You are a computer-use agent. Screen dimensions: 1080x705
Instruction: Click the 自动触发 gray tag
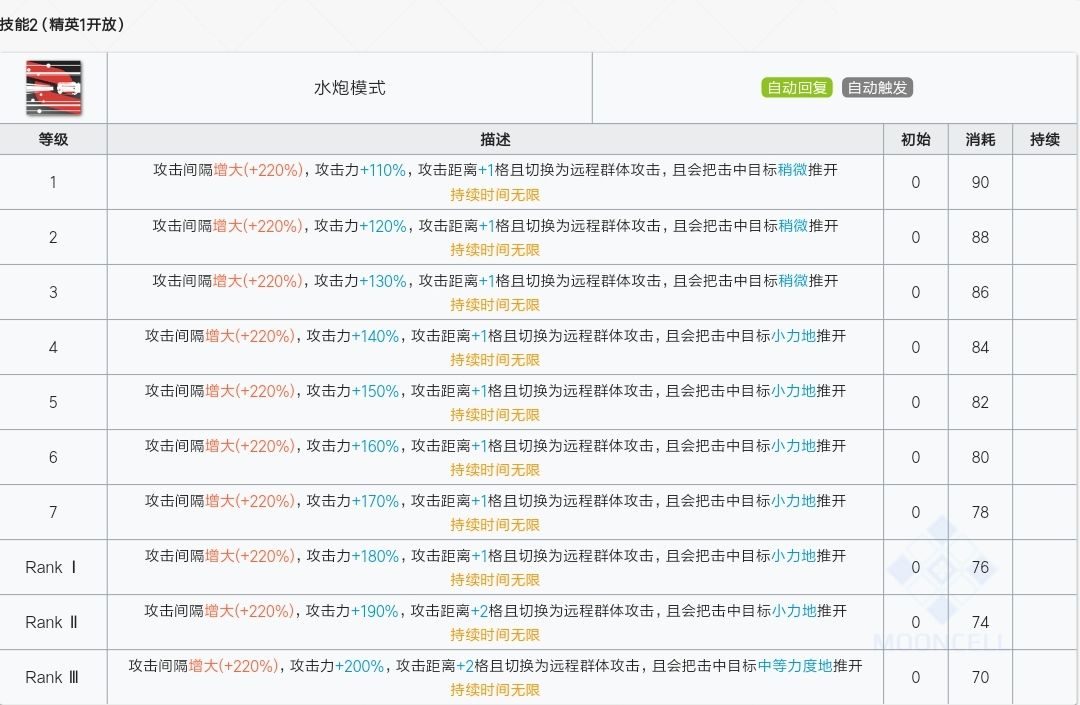877,87
